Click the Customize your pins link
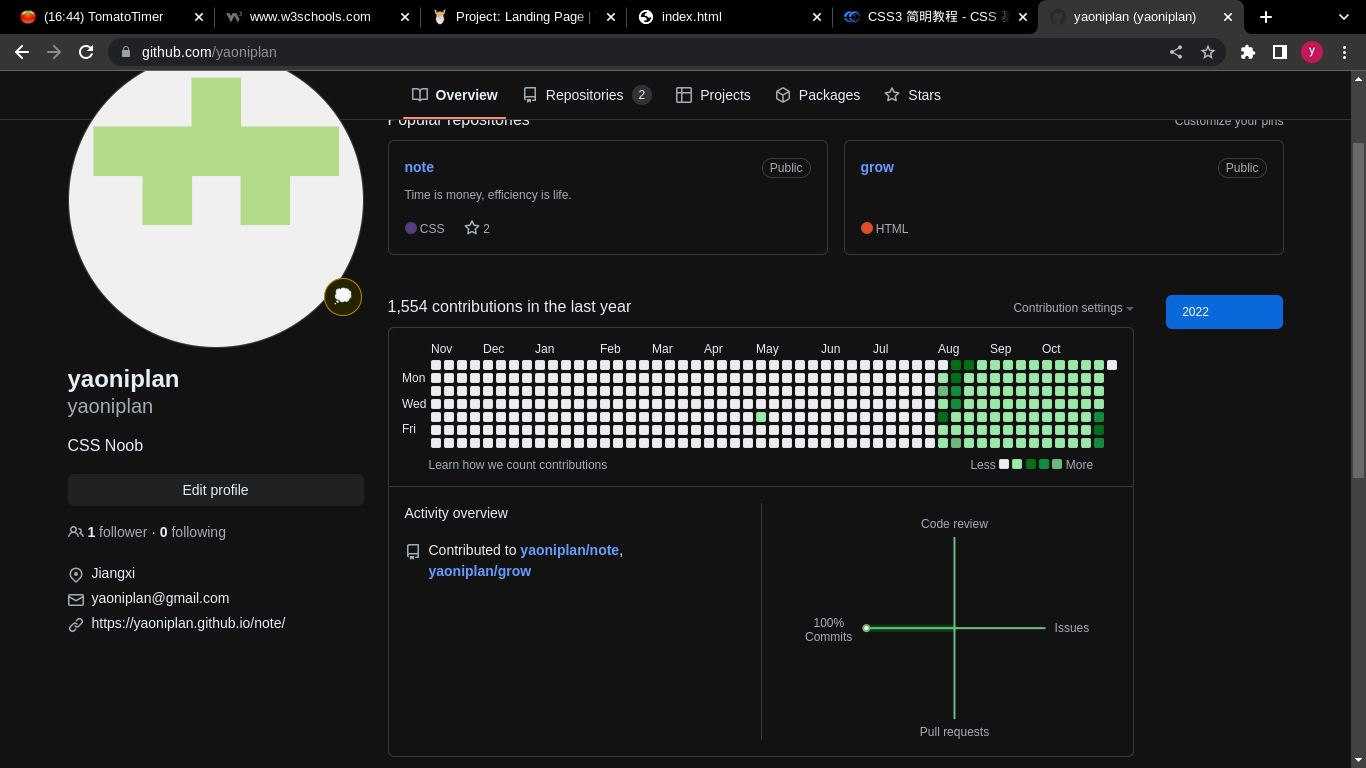 (x=1229, y=121)
